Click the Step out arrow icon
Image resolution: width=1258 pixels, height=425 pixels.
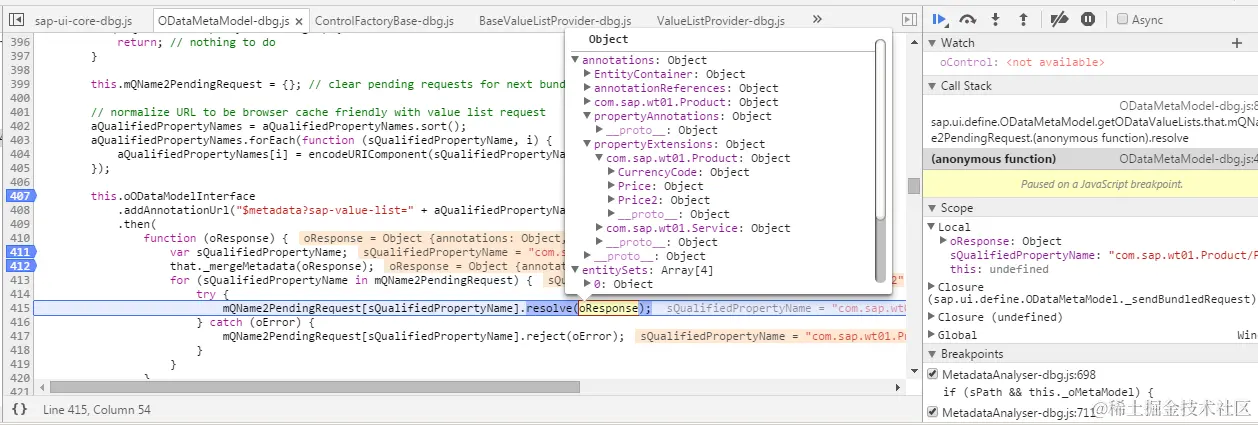(1023, 19)
